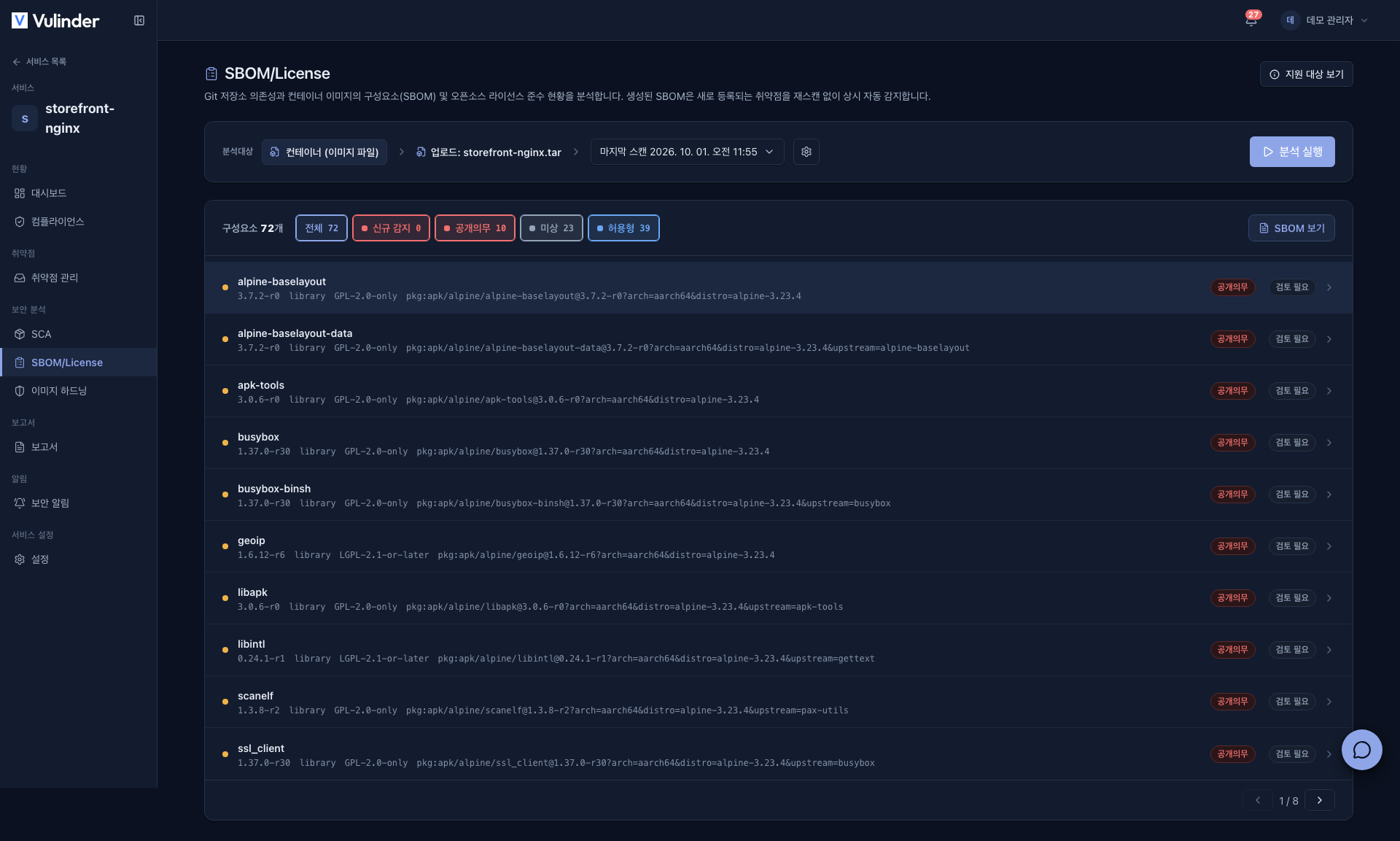Screen dimensions: 1400x841
Task: Click the Vulinder logo
Action: pos(55,20)
